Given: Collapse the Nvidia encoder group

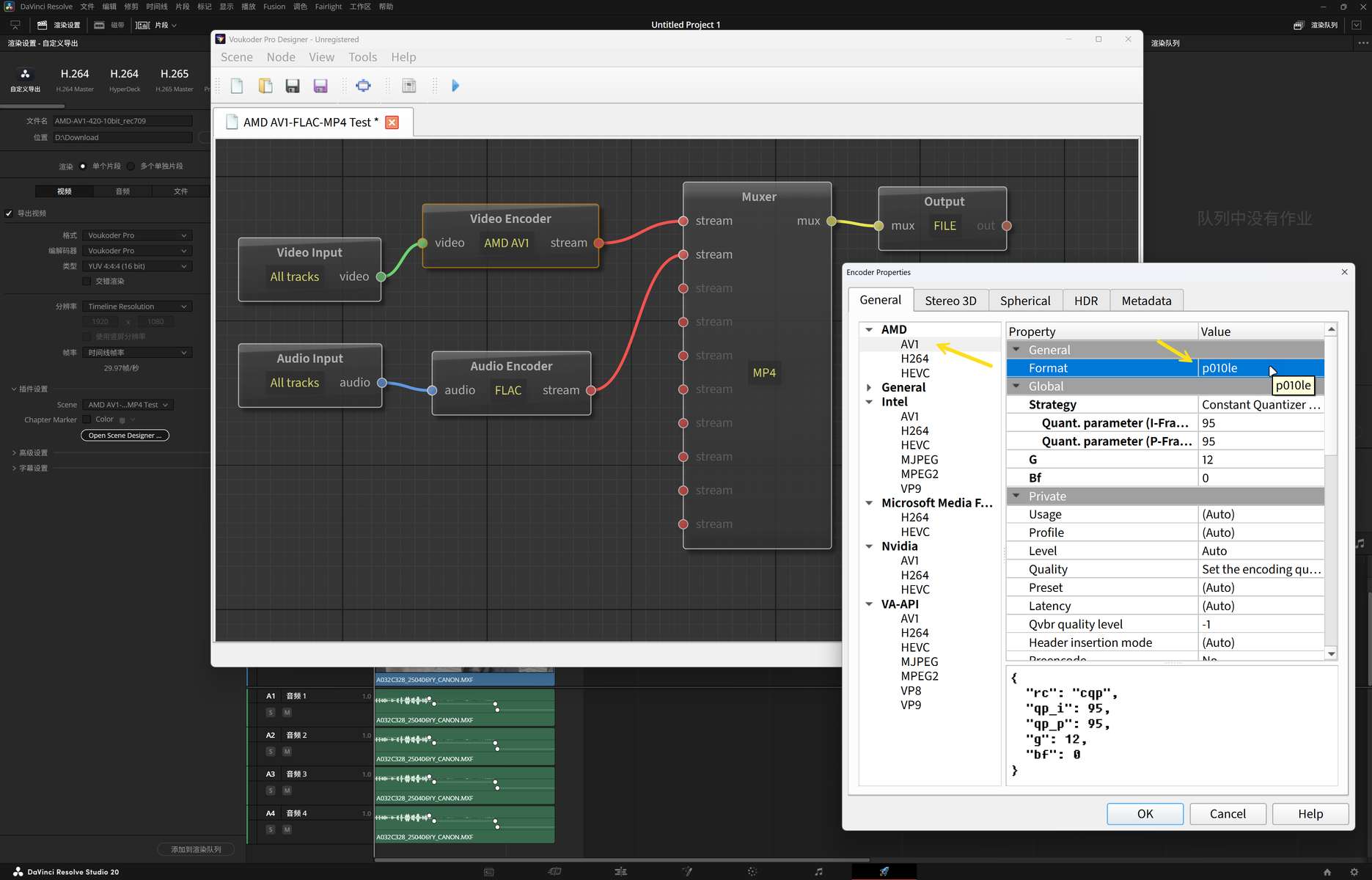Looking at the screenshot, I should 869,546.
